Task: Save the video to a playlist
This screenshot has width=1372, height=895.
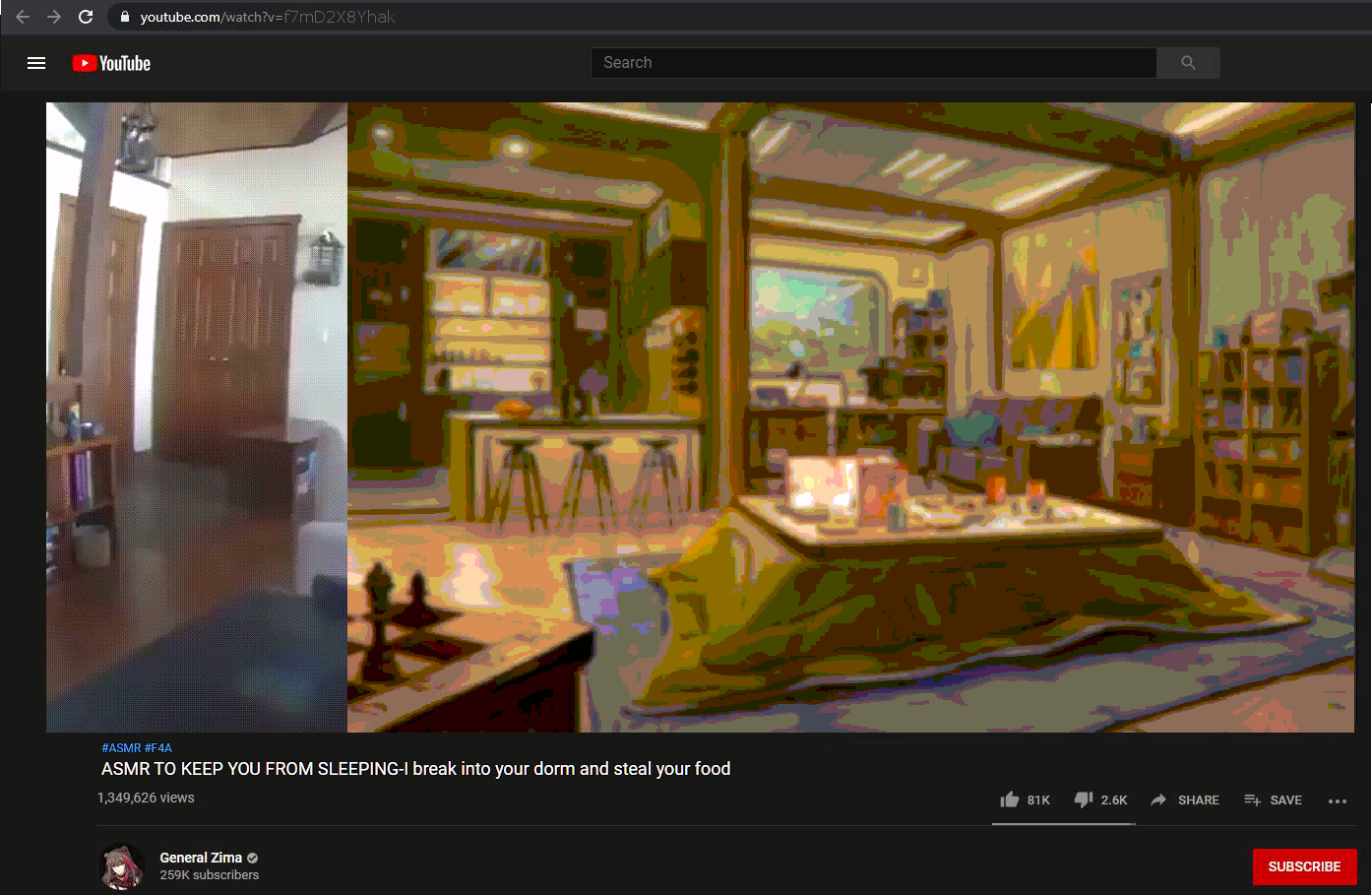Action: [1273, 799]
